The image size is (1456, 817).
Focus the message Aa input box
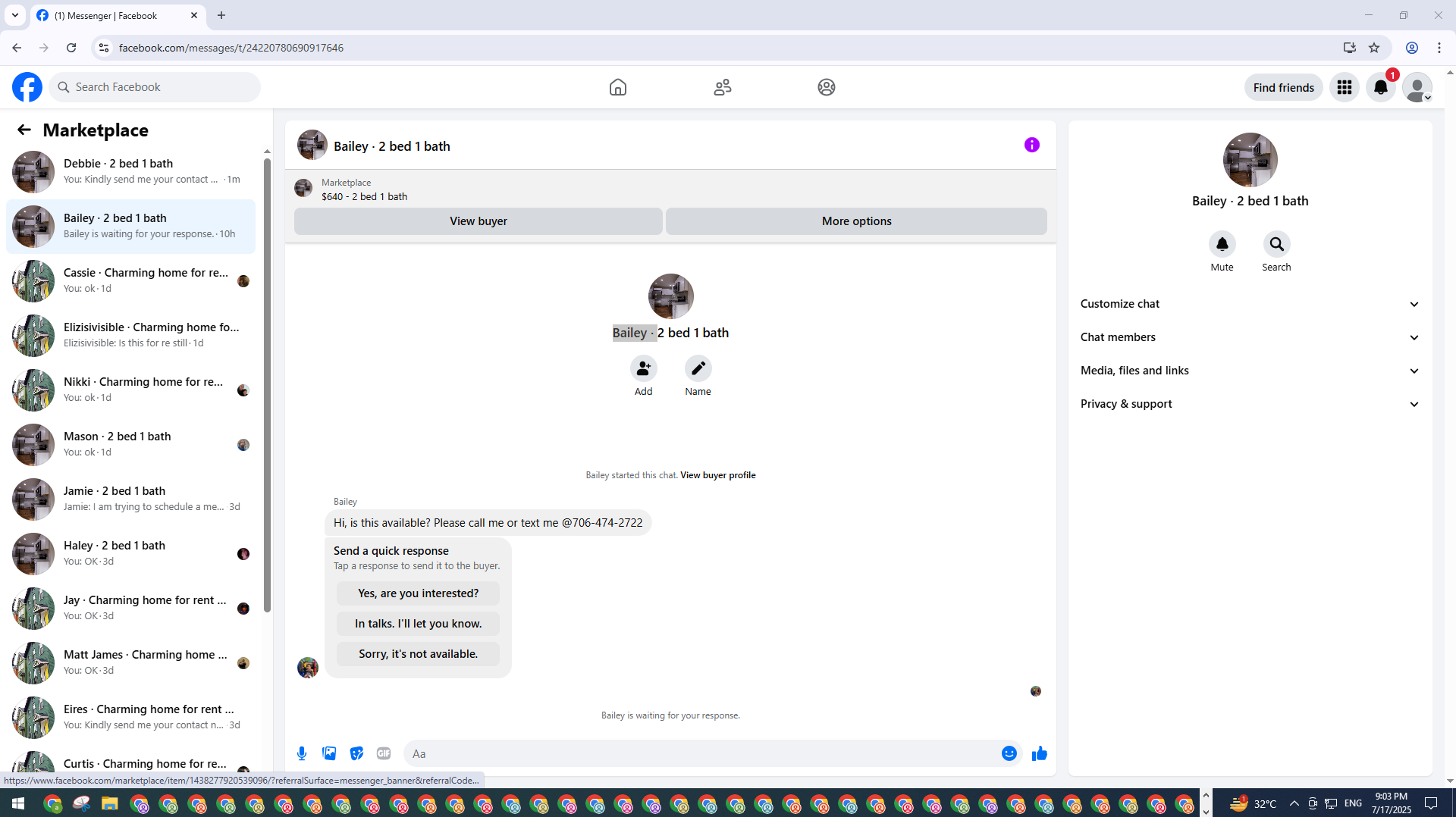[x=701, y=753]
